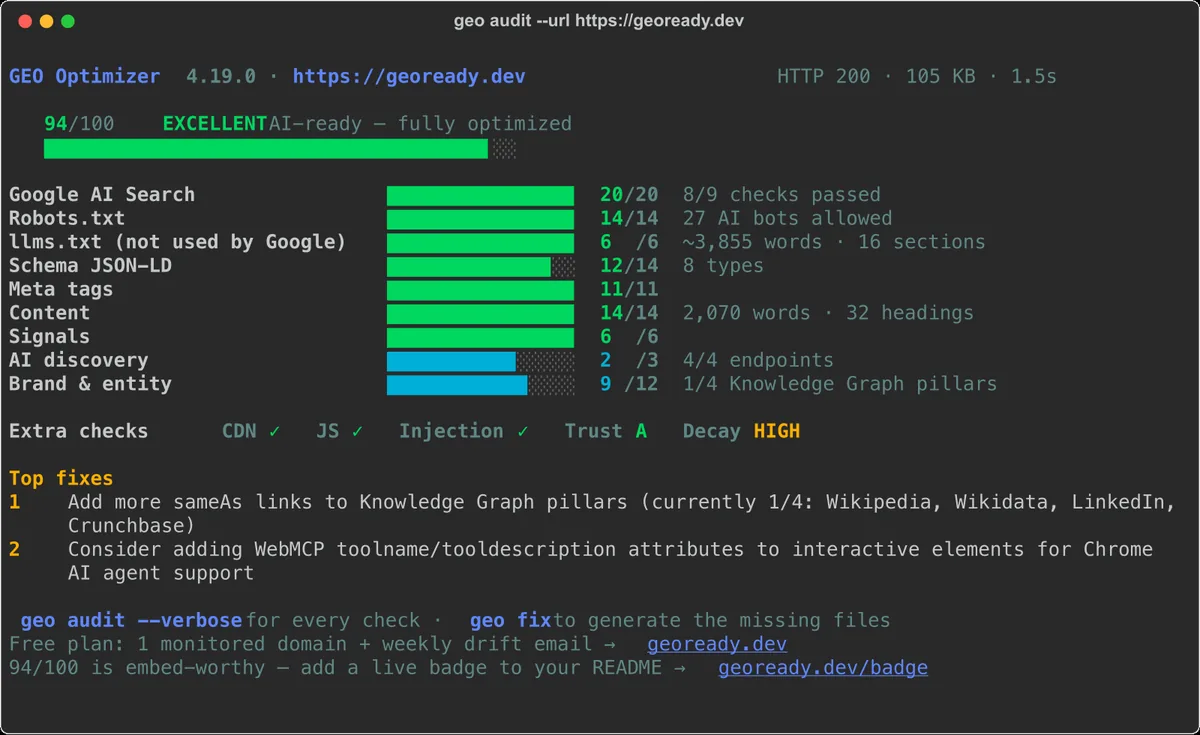Click the AI discovery blue score bar
Image resolution: width=1200 pixels, height=735 pixels.
481,361
